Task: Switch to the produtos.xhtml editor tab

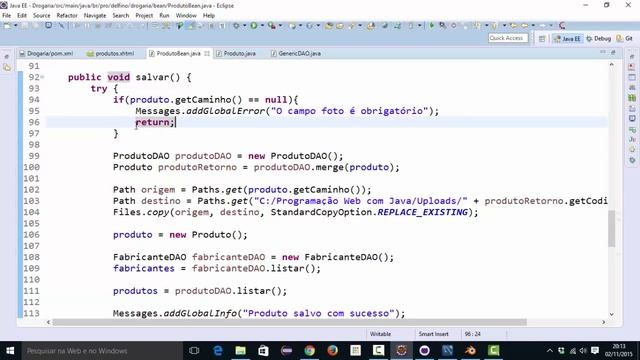Action: (x=111, y=53)
